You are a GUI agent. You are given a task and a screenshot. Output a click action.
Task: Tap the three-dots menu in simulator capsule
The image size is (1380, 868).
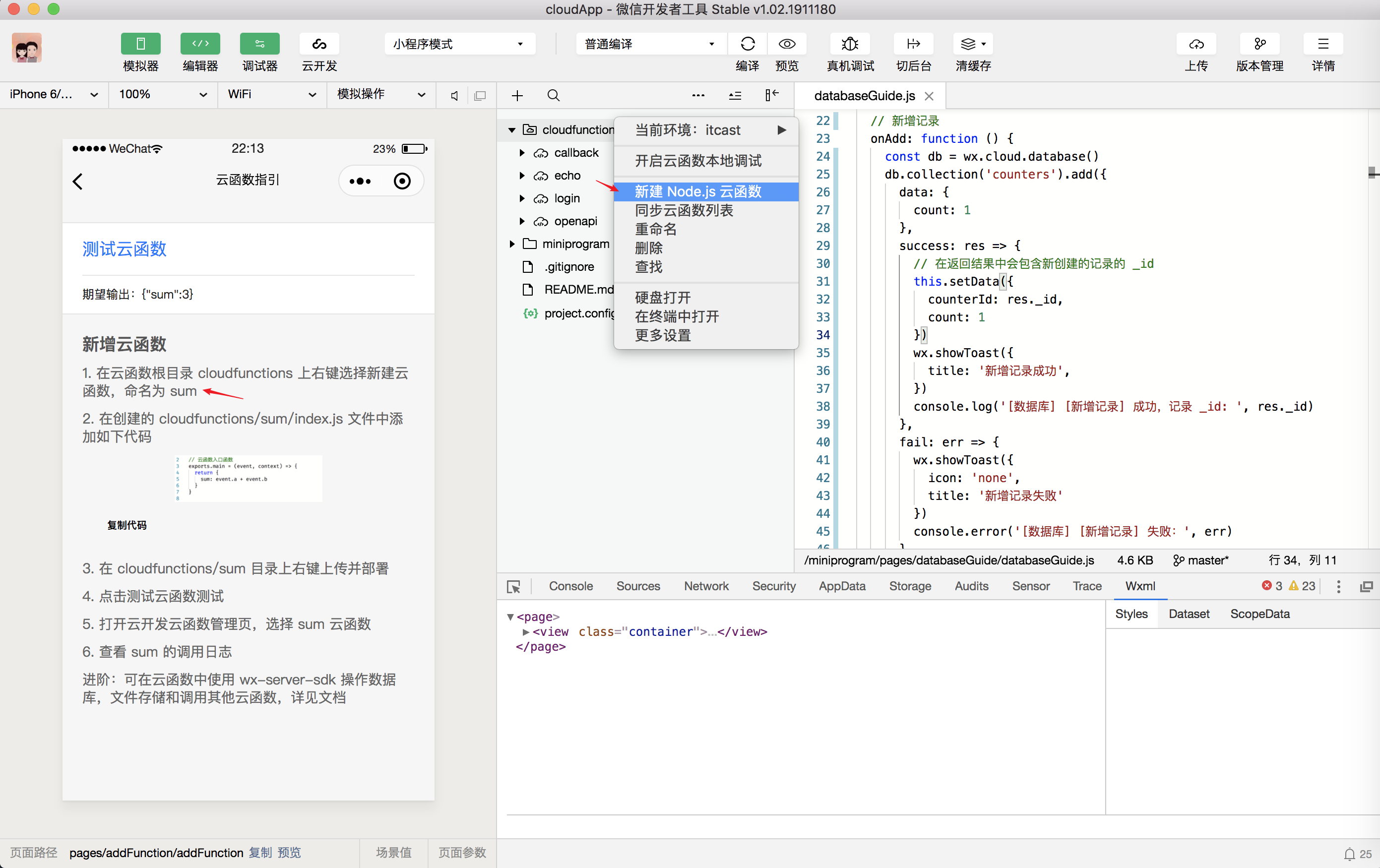(360, 182)
